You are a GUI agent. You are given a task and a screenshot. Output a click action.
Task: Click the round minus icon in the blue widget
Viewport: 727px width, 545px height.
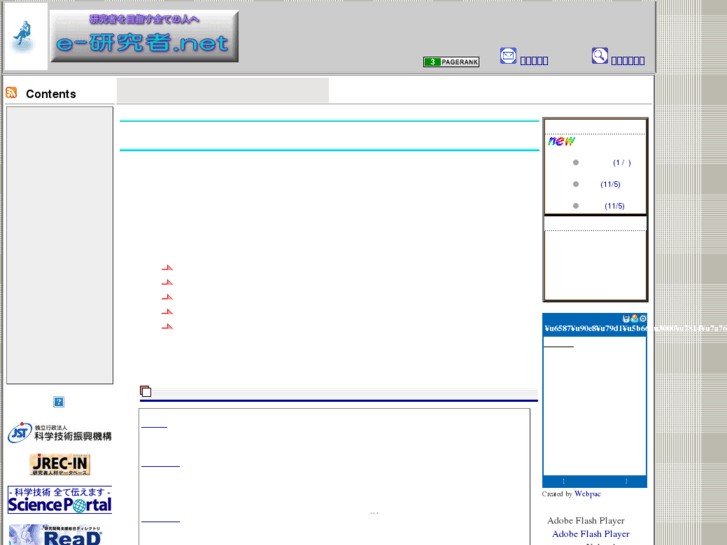[643, 319]
